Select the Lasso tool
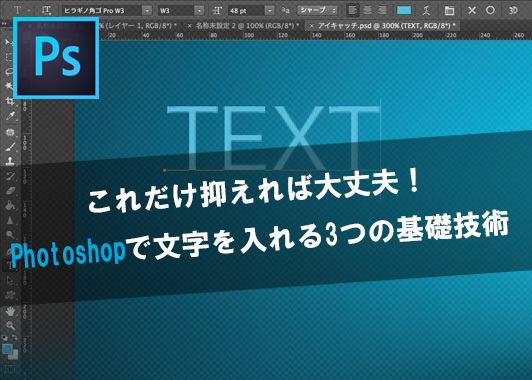Image resolution: width=532 pixels, height=380 pixels. (x=10, y=72)
